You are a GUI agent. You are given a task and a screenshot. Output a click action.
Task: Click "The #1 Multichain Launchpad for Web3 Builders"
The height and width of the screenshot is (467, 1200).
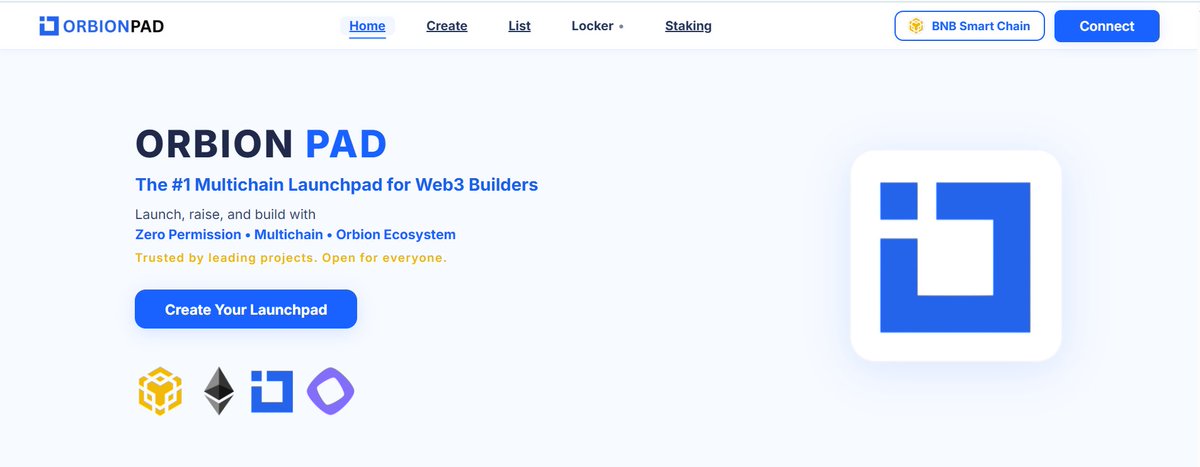(x=336, y=185)
